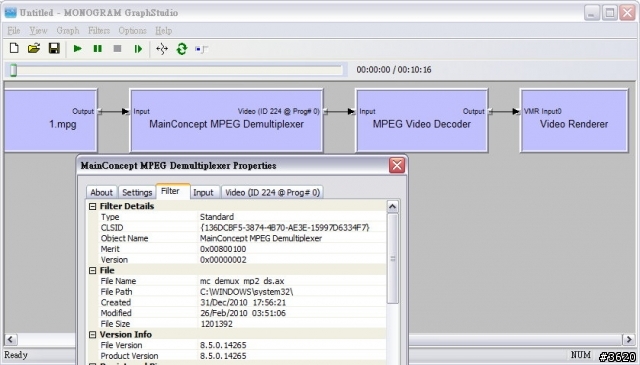
Task: Switch to the Settings tab
Action: tap(137, 192)
